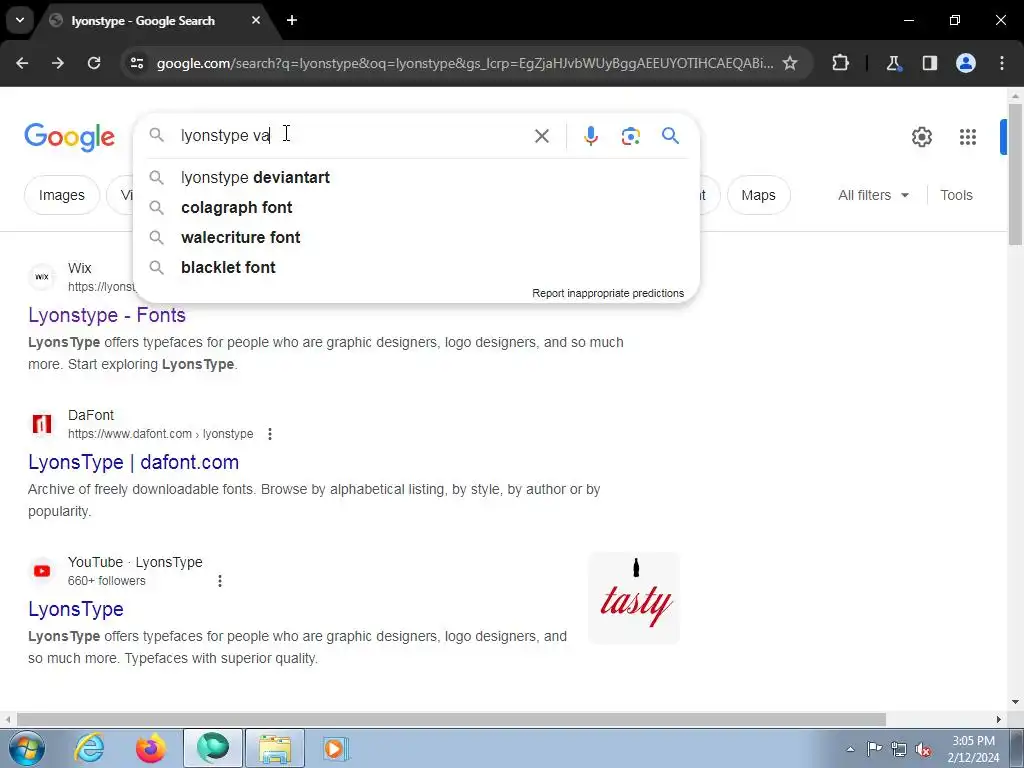View site information icon in address bar
The height and width of the screenshot is (768, 1024).
coord(137,63)
